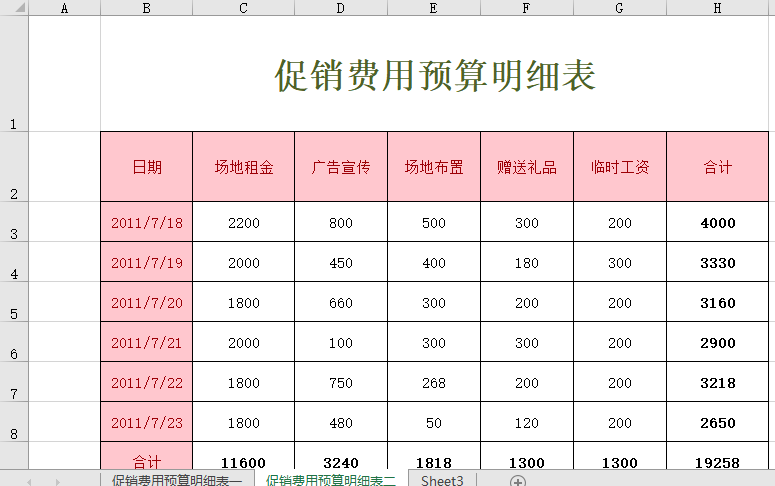
Task: Select the 场地租金 total cell 11600
Action: coord(243,463)
